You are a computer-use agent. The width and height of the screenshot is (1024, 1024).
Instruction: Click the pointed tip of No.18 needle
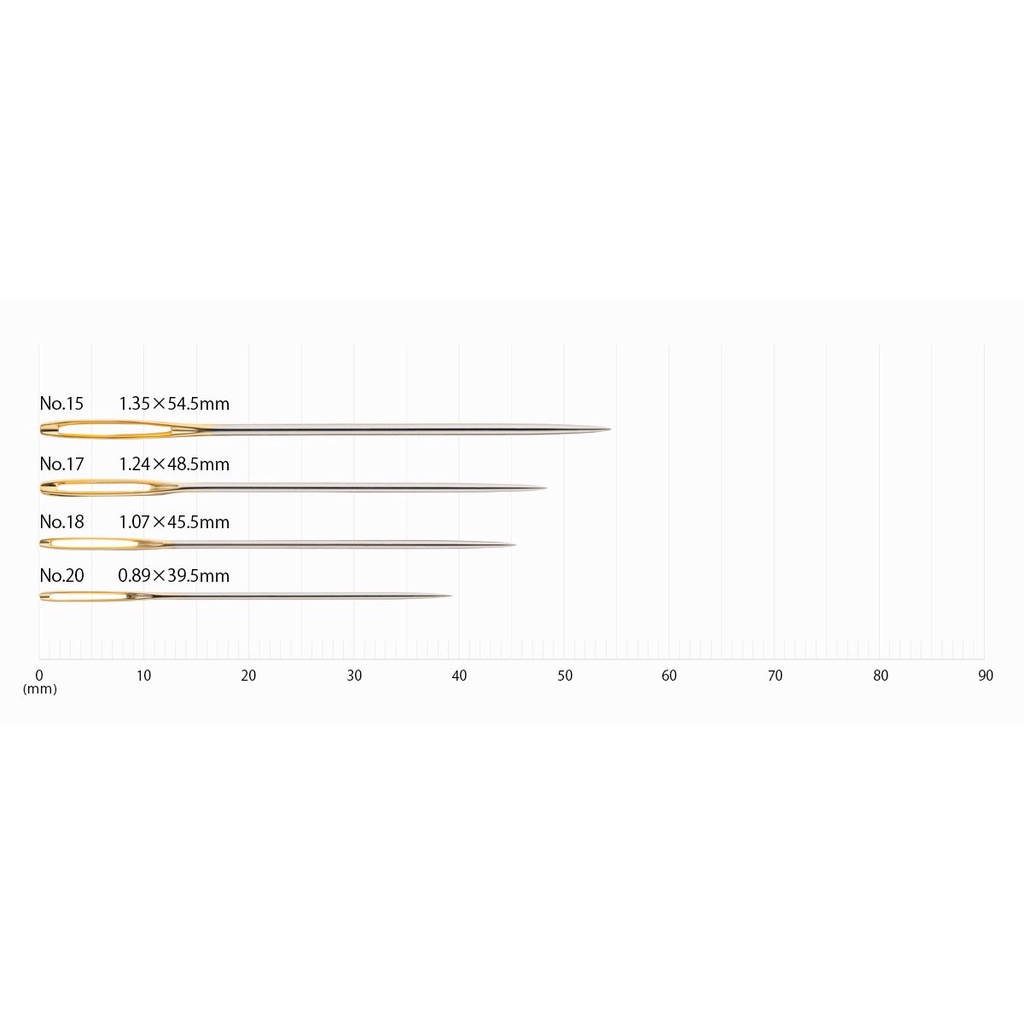click(504, 544)
